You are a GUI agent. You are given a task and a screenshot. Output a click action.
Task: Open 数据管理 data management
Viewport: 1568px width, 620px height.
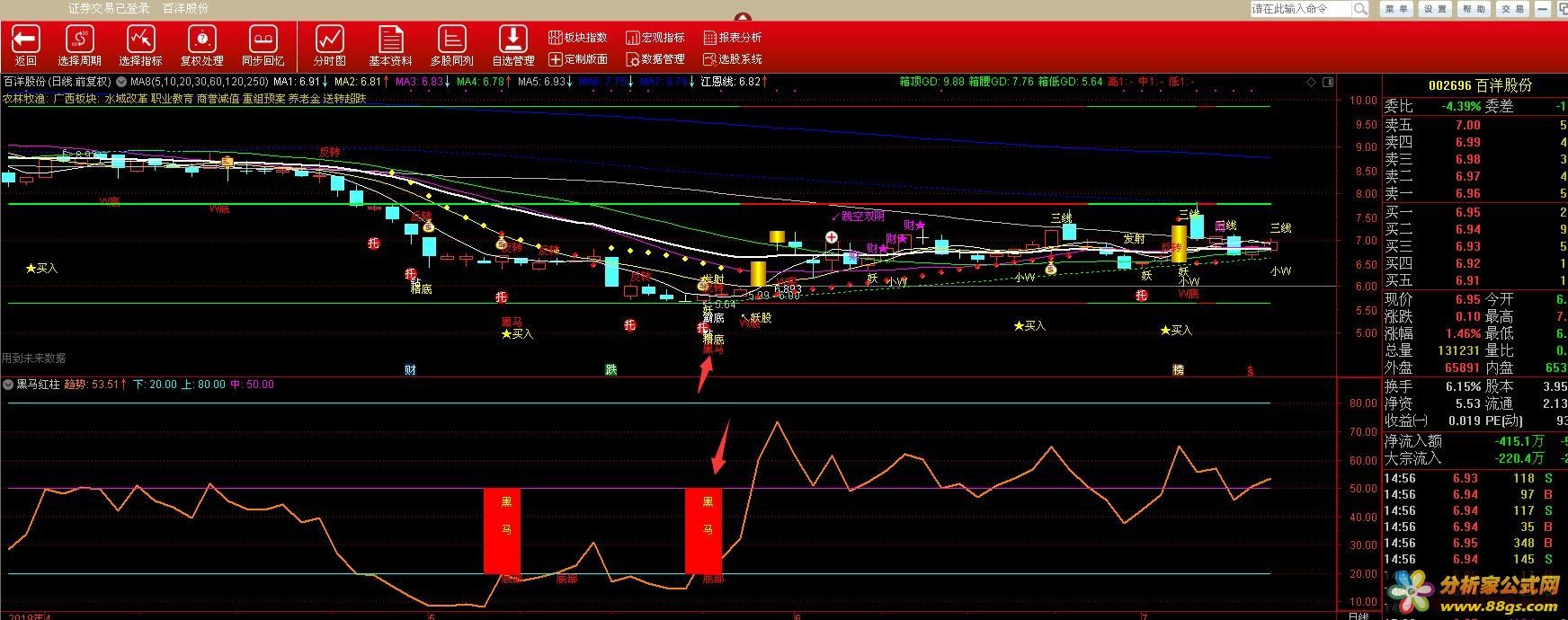(x=655, y=59)
